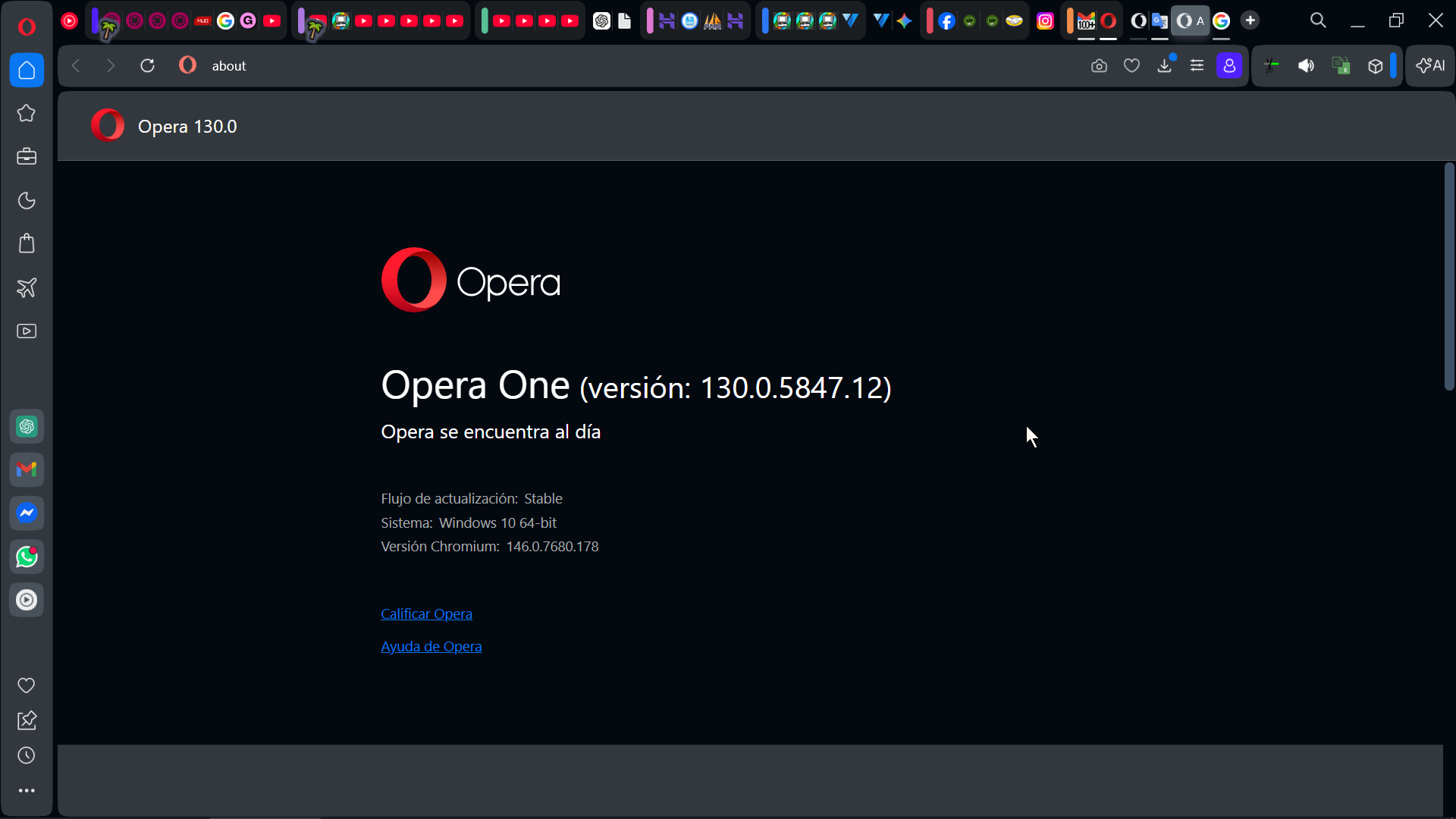1456x819 pixels.
Task: Open Messenger in the sidebar
Action: coord(27,513)
